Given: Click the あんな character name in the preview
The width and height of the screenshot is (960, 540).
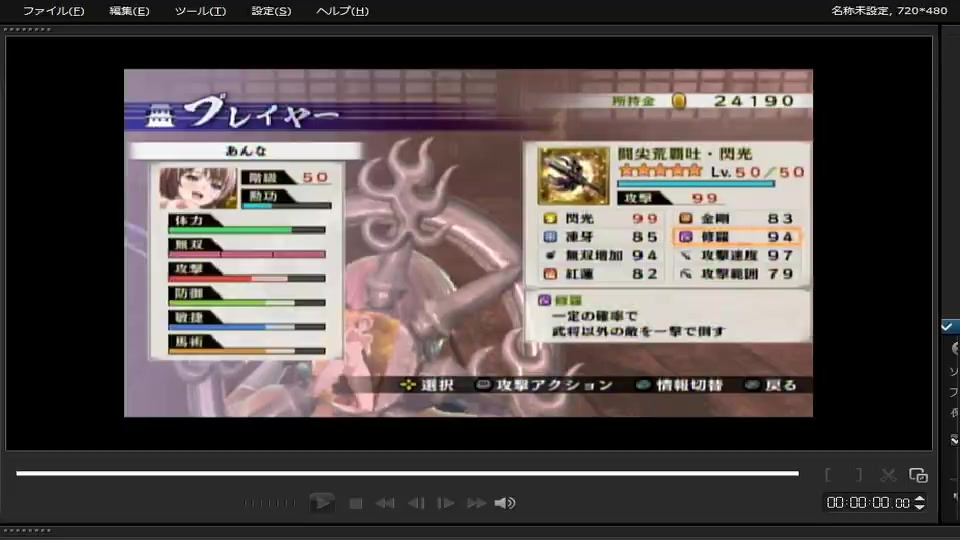Looking at the screenshot, I should [x=247, y=151].
